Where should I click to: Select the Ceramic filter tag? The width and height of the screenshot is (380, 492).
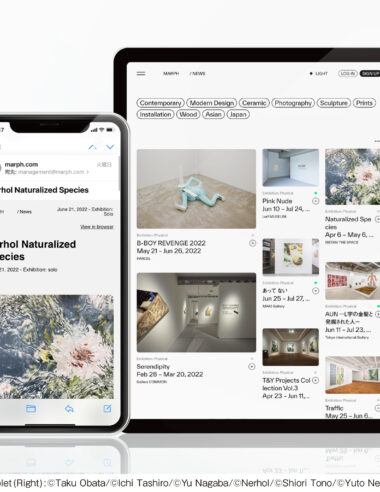(x=254, y=103)
